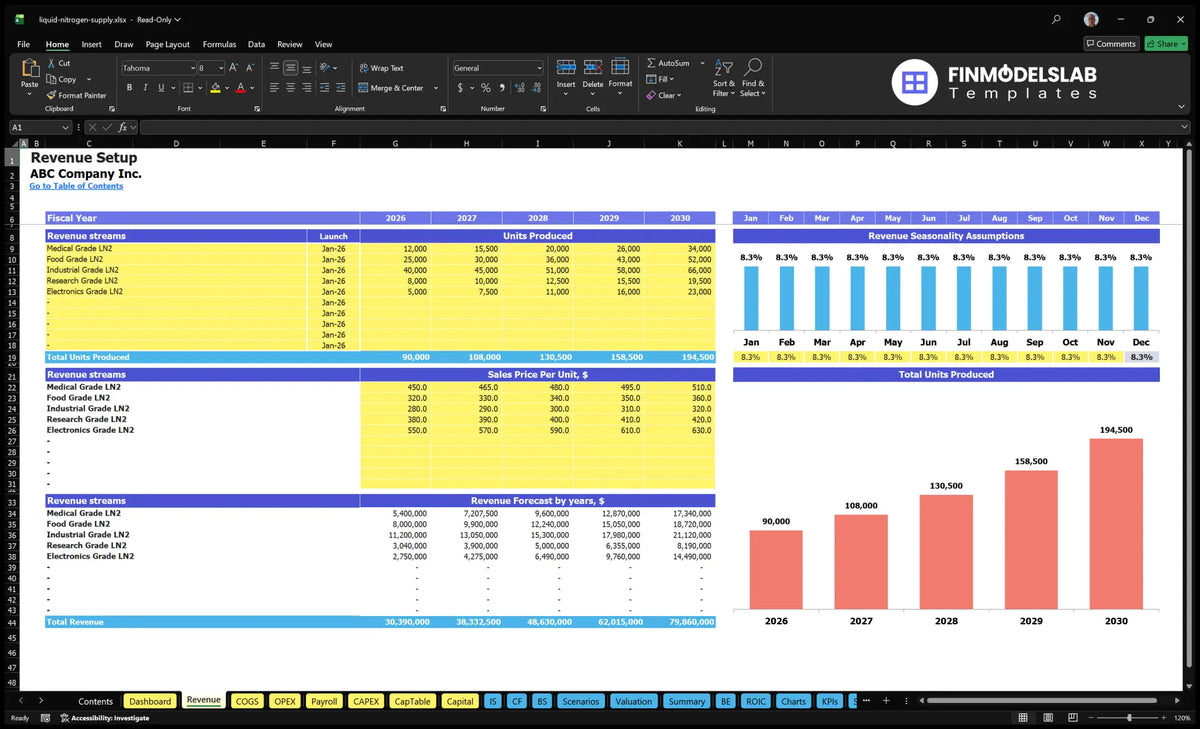Screen dimensions: 1200x729
Task: Open the font size dropdown
Action: 221,68
